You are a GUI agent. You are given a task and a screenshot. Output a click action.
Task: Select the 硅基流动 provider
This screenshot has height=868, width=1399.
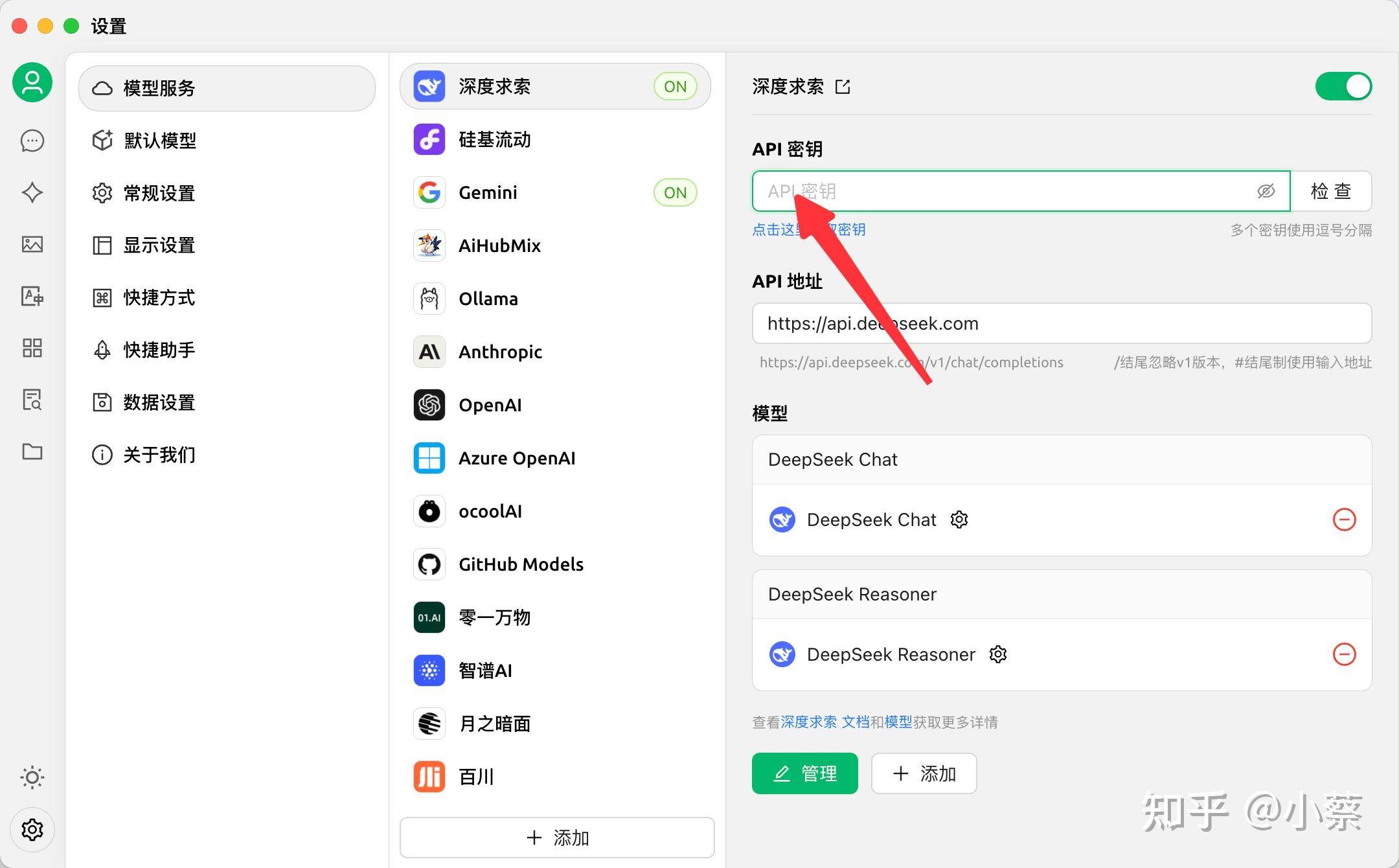click(x=555, y=139)
